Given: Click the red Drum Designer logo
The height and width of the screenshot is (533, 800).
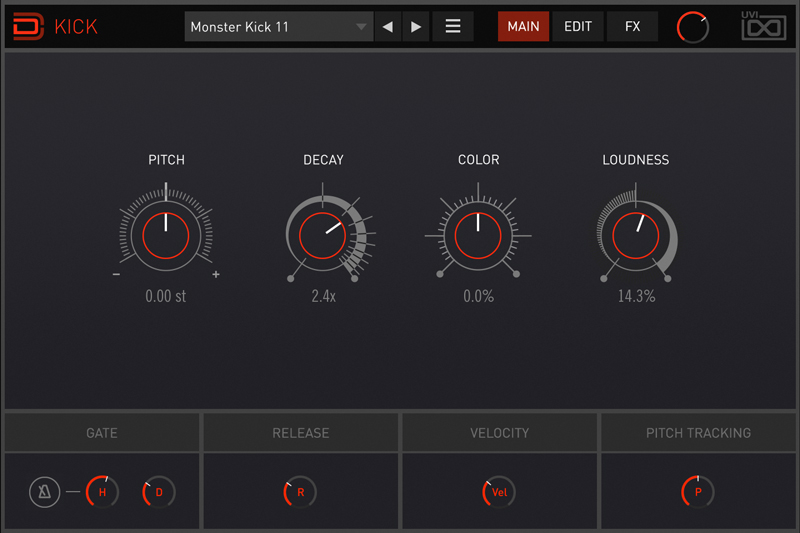Looking at the screenshot, I should (28, 26).
